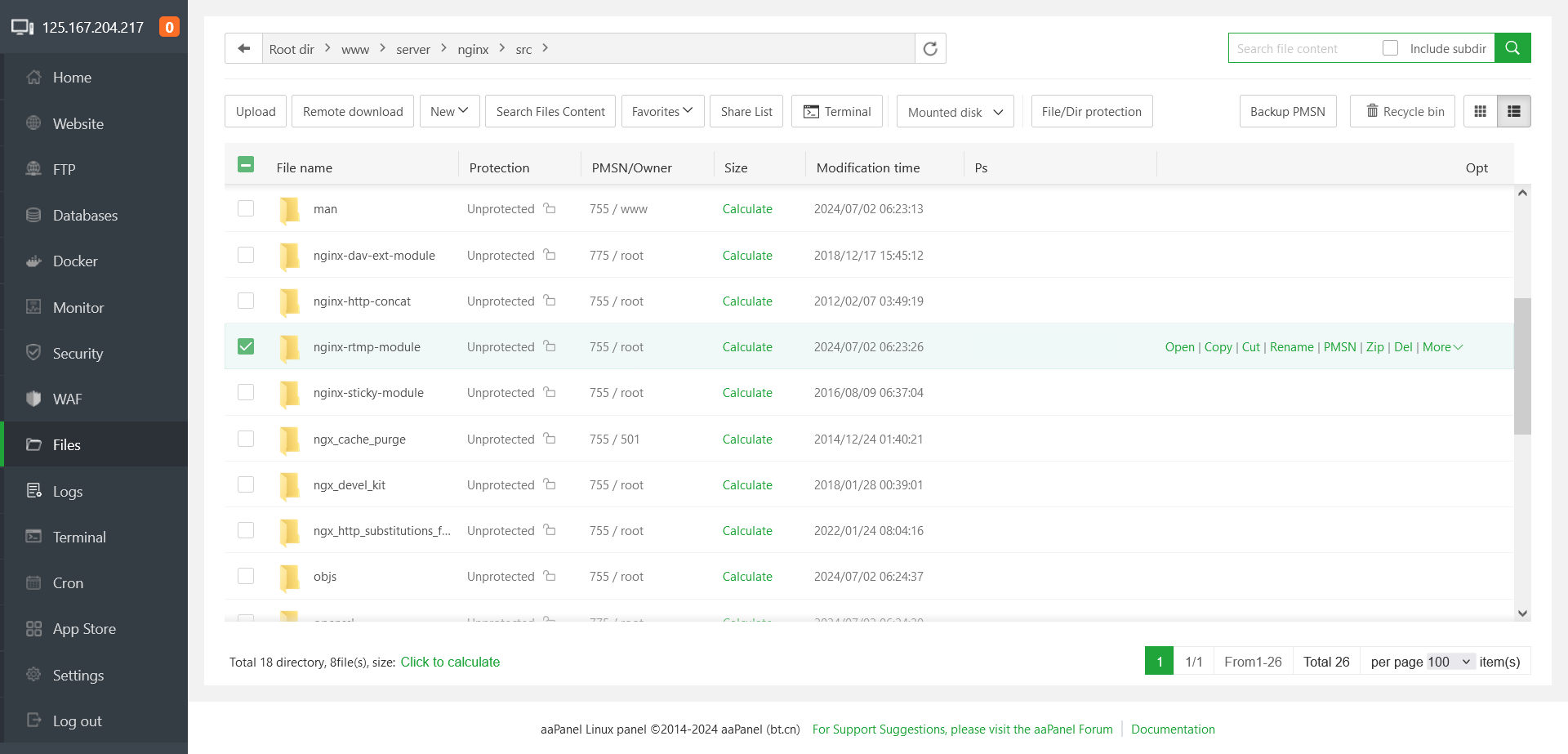Enable the Include subdir checkbox
This screenshot has height=754, width=1568.
(1390, 48)
